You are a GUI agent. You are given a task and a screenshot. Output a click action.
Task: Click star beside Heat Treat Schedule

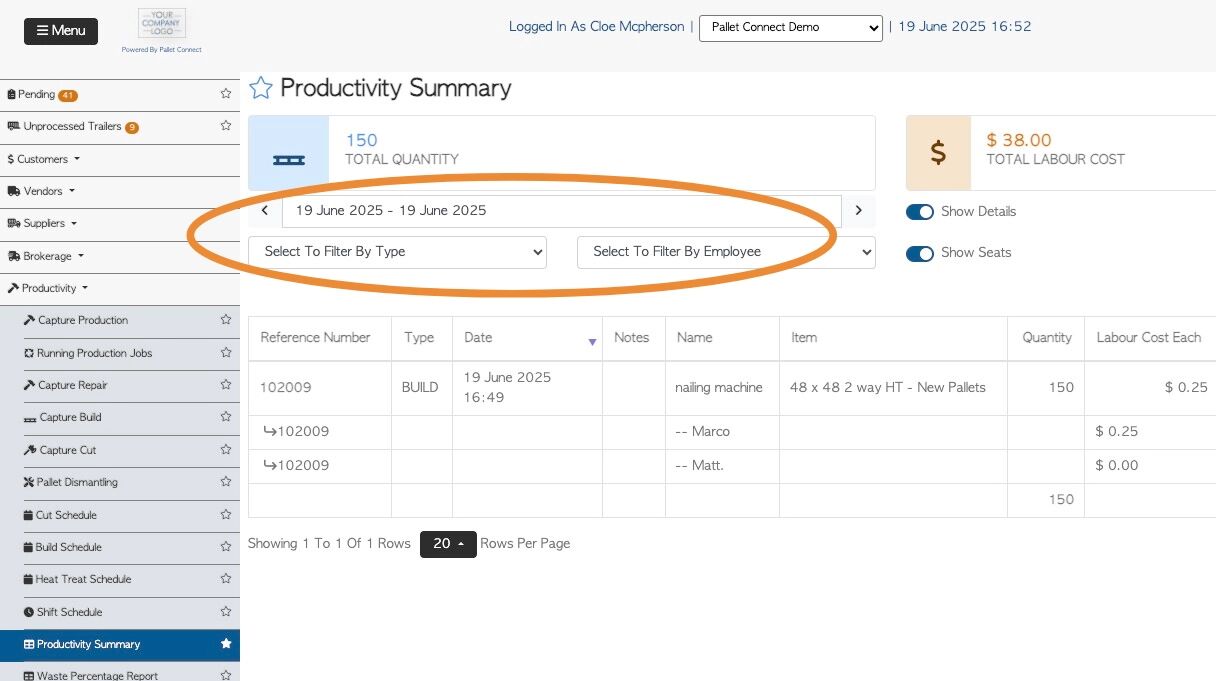point(226,579)
